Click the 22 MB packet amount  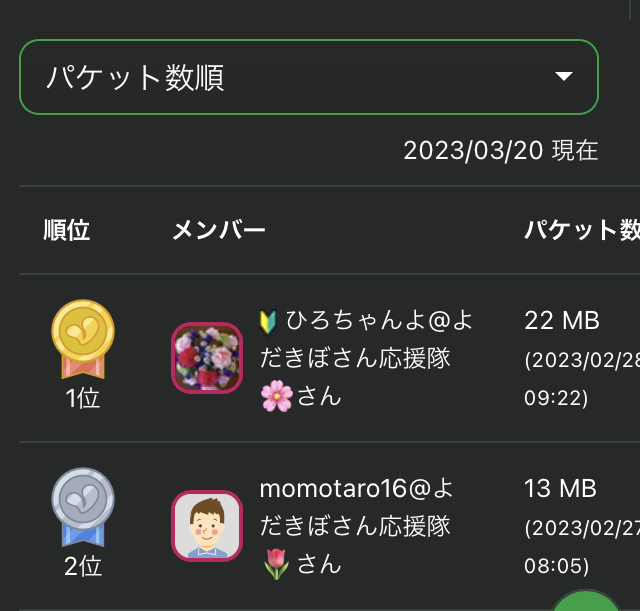[x=562, y=321]
